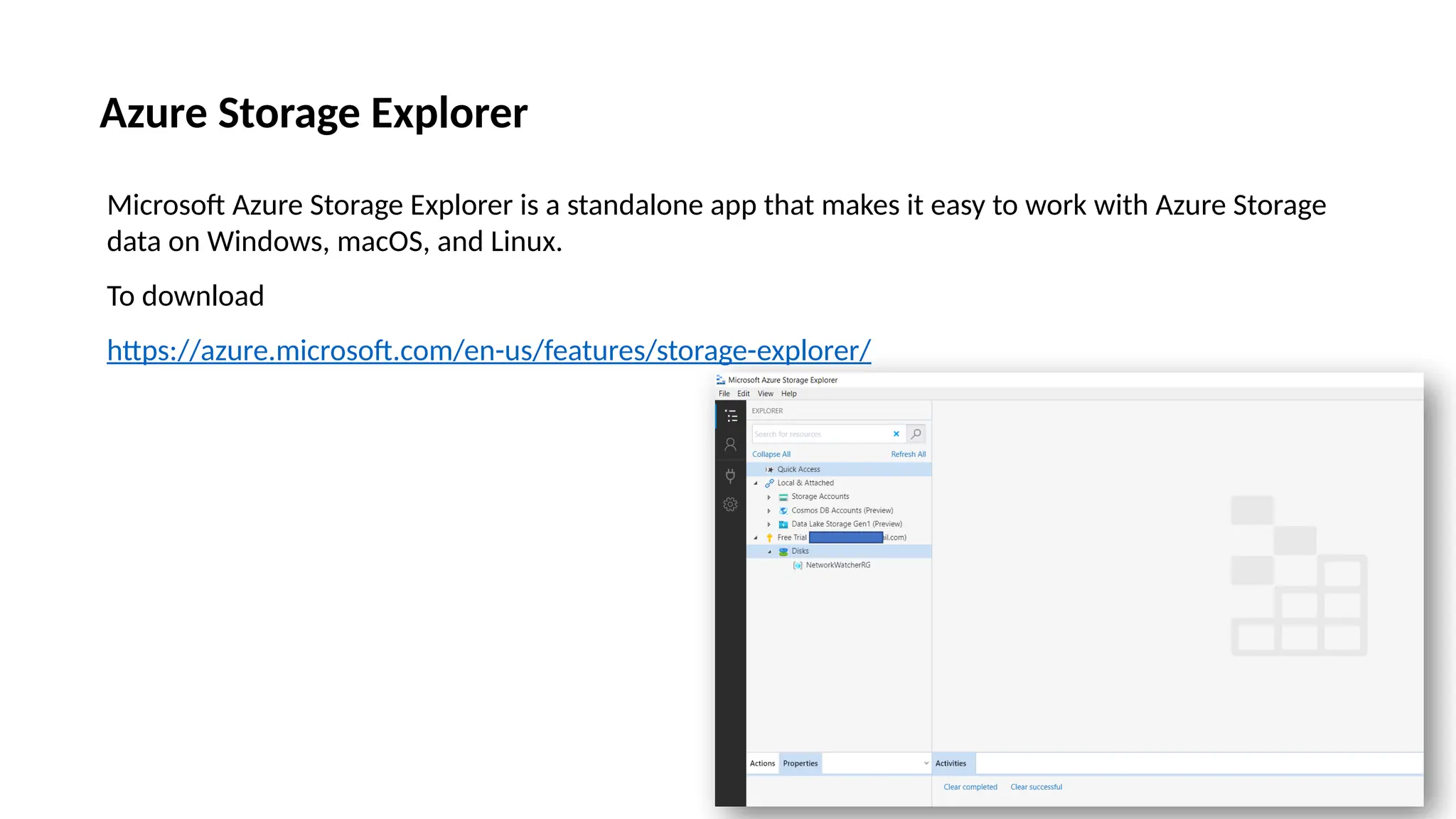Click the magnifier search button
Image resolution: width=1456 pixels, height=819 pixels.
[x=916, y=434]
